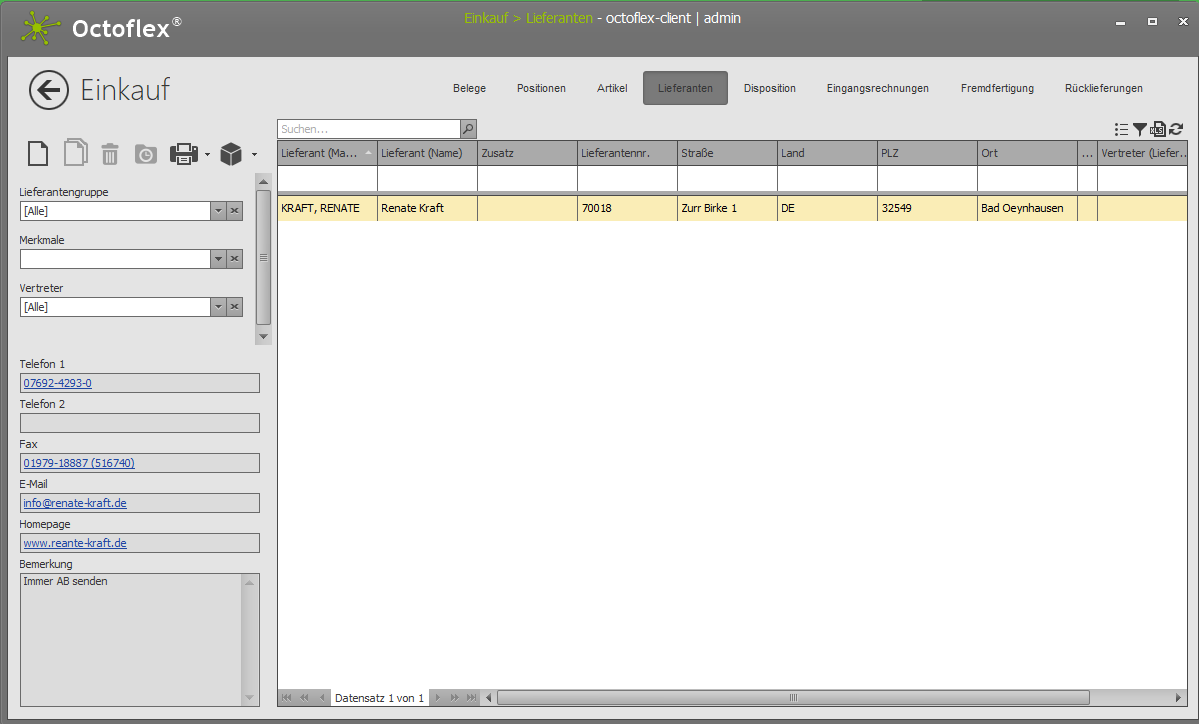The image size is (1199, 724).
Task: Click the printer icon in the toolbar
Action: [184, 153]
